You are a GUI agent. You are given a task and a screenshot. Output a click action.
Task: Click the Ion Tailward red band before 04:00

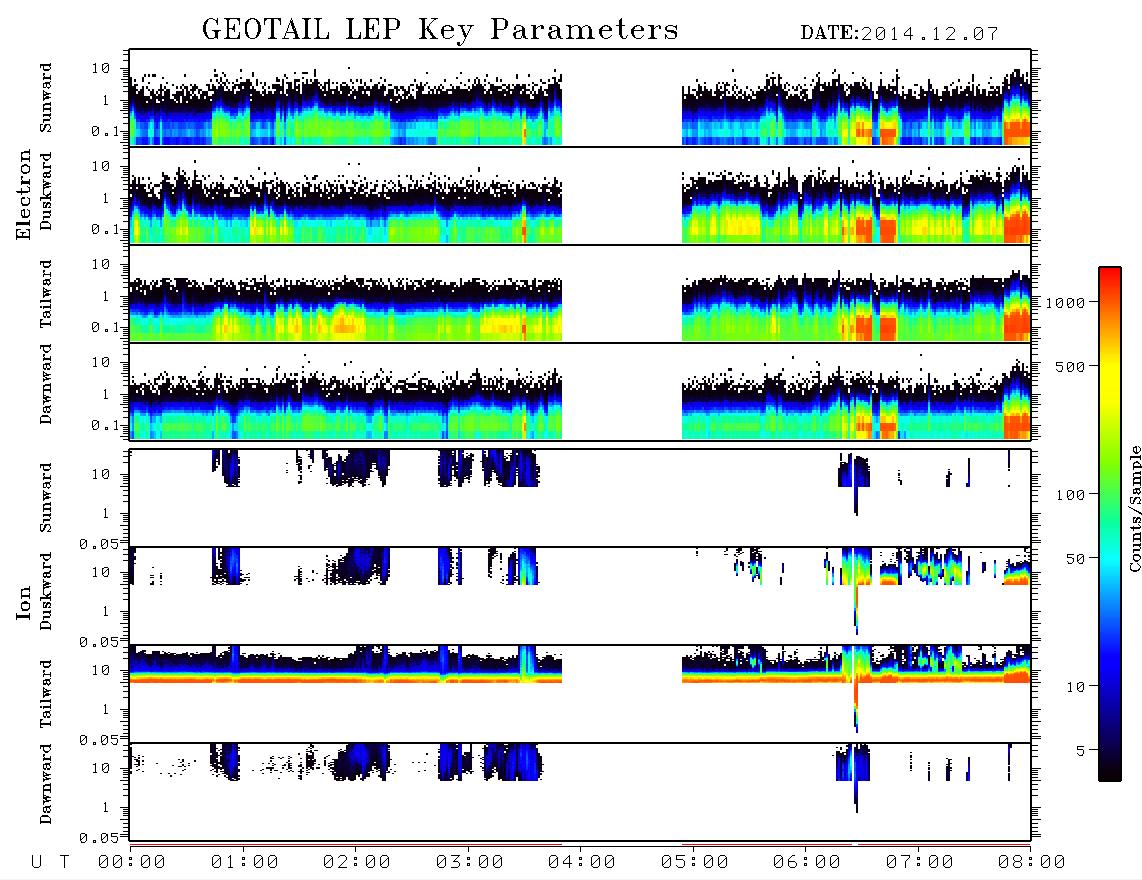point(346,679)
